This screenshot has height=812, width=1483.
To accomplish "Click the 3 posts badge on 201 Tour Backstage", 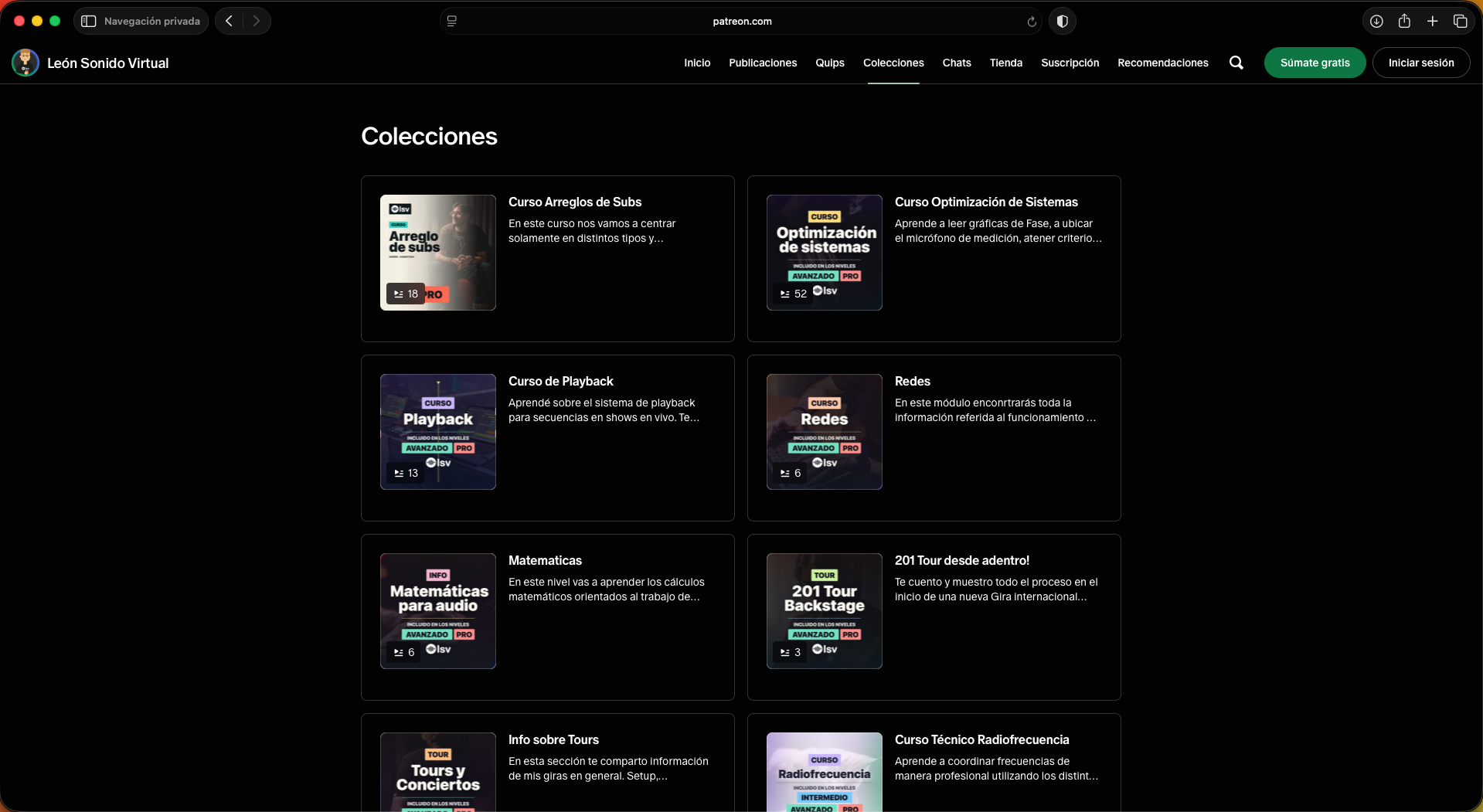I will pyautogui.click(x=790, y=652).
